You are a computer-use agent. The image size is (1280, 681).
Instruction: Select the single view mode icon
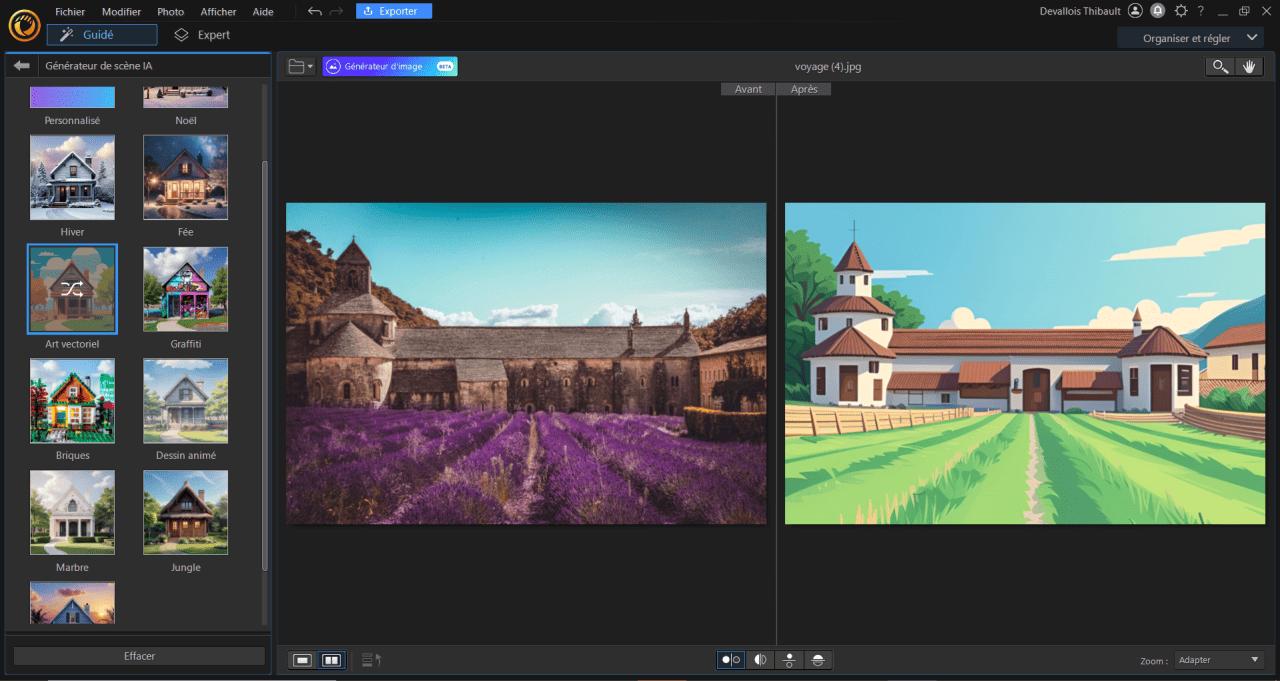tap(303, 660)
